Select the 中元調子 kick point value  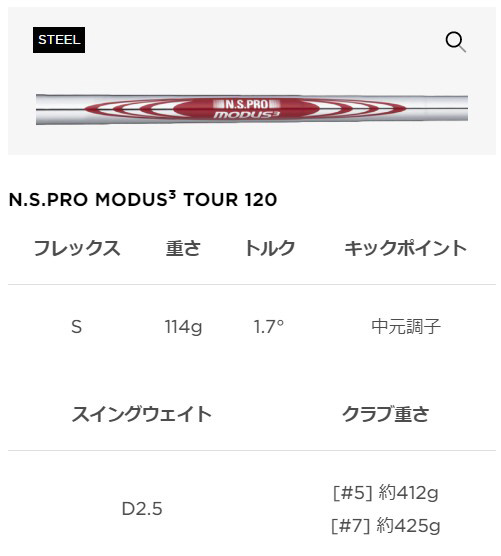[x=406, y=327]
